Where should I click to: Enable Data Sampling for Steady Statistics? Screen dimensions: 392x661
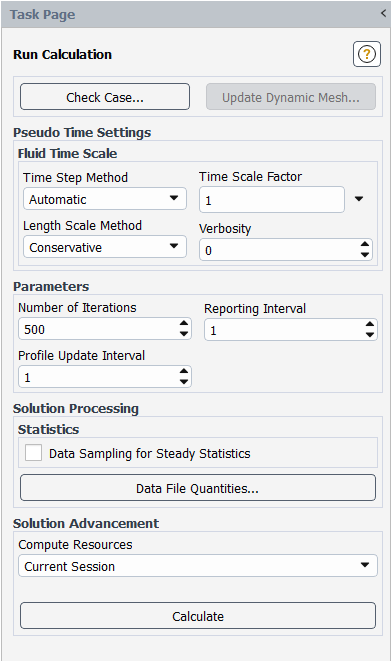click(33, 453)
